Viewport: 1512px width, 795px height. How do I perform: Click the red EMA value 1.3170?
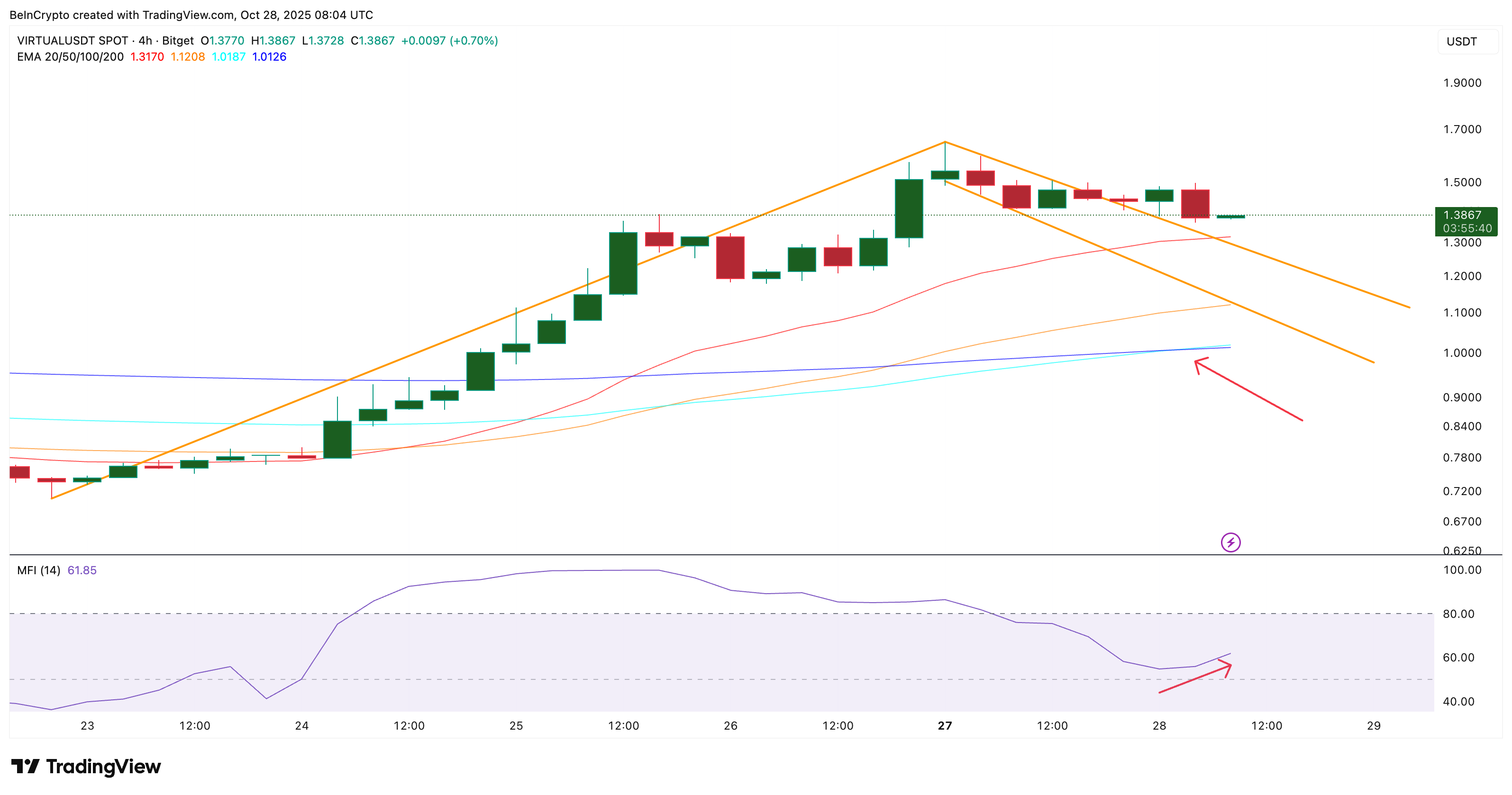tap(147, 57)
